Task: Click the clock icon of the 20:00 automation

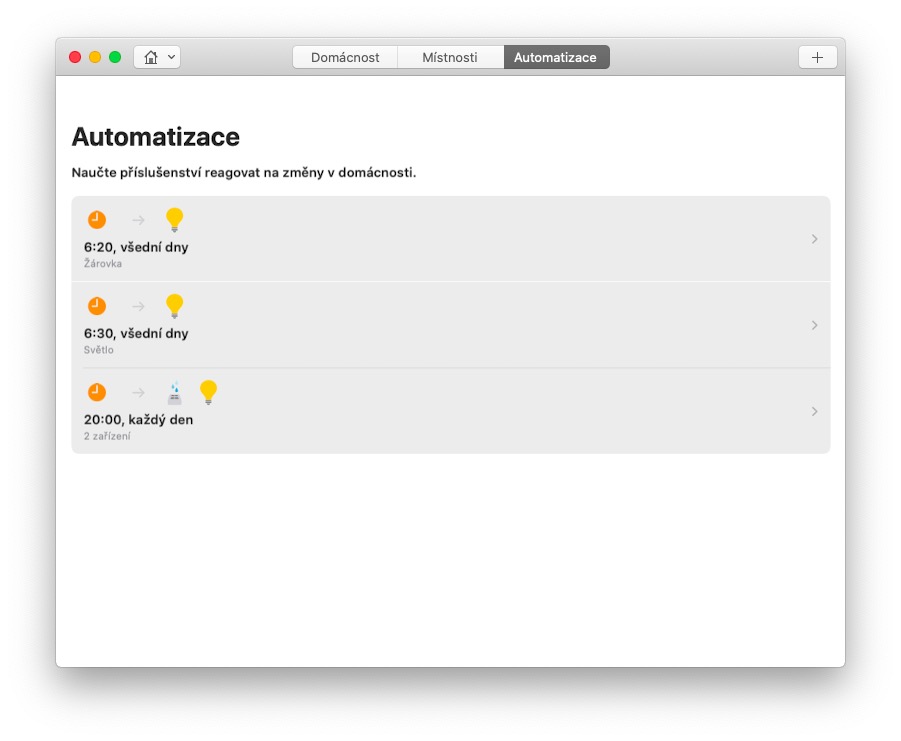Action: (x=96, y=392)
